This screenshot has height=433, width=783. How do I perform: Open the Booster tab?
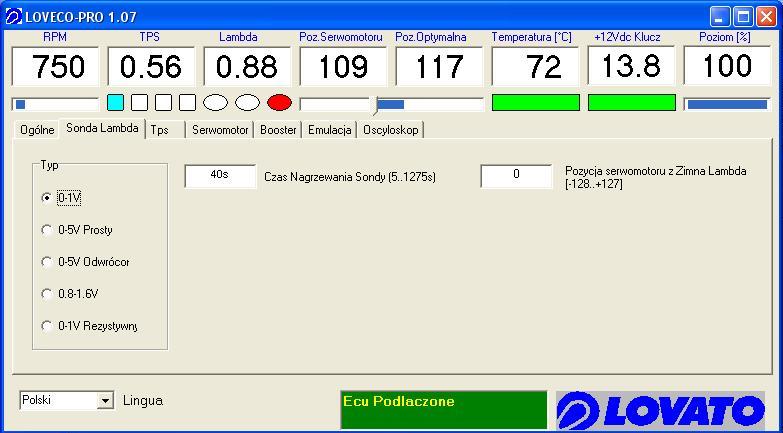(x=278, y=130)
